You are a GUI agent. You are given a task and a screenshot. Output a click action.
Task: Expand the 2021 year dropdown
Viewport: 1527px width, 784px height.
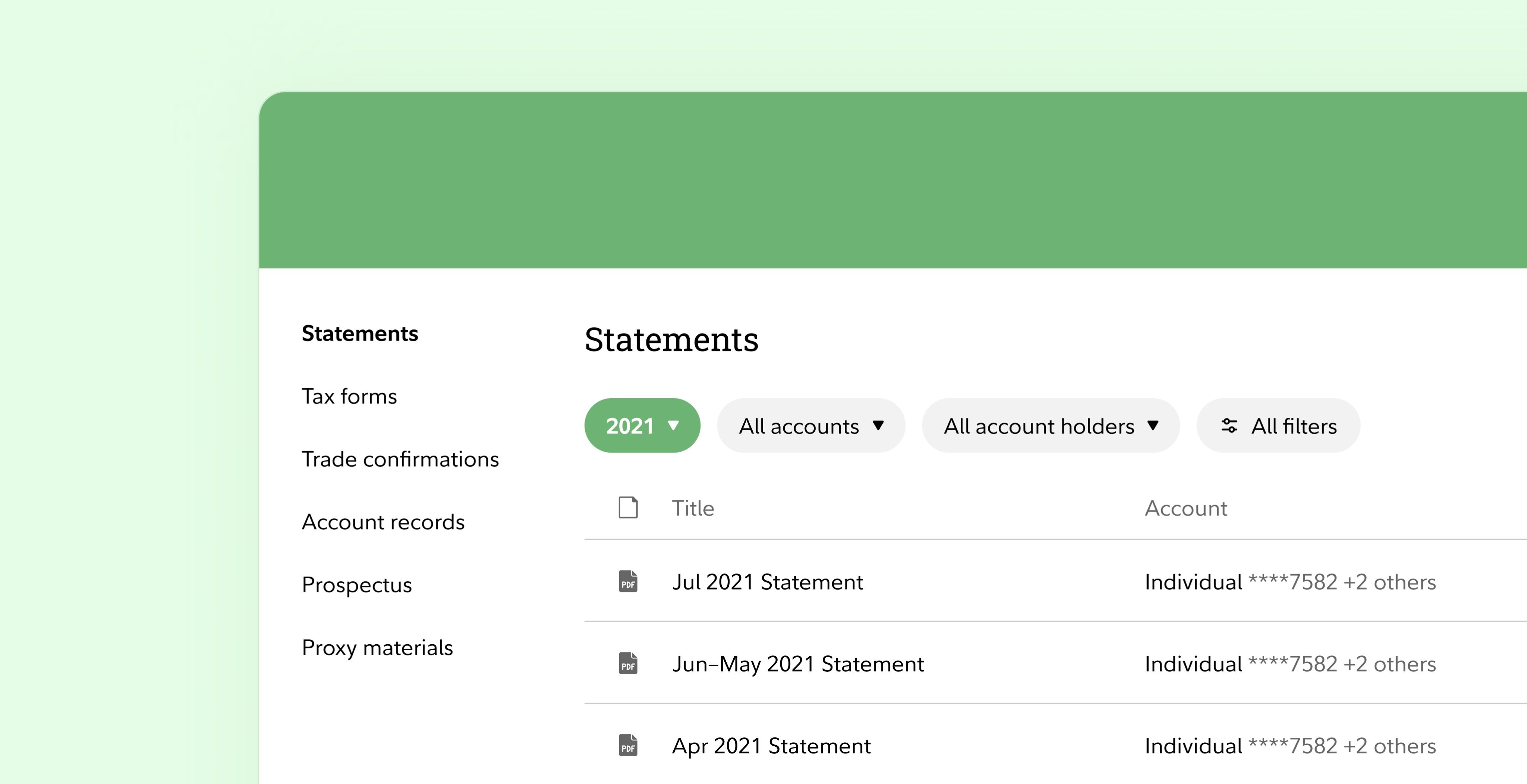pyautogui.click(x=642, y=426)
